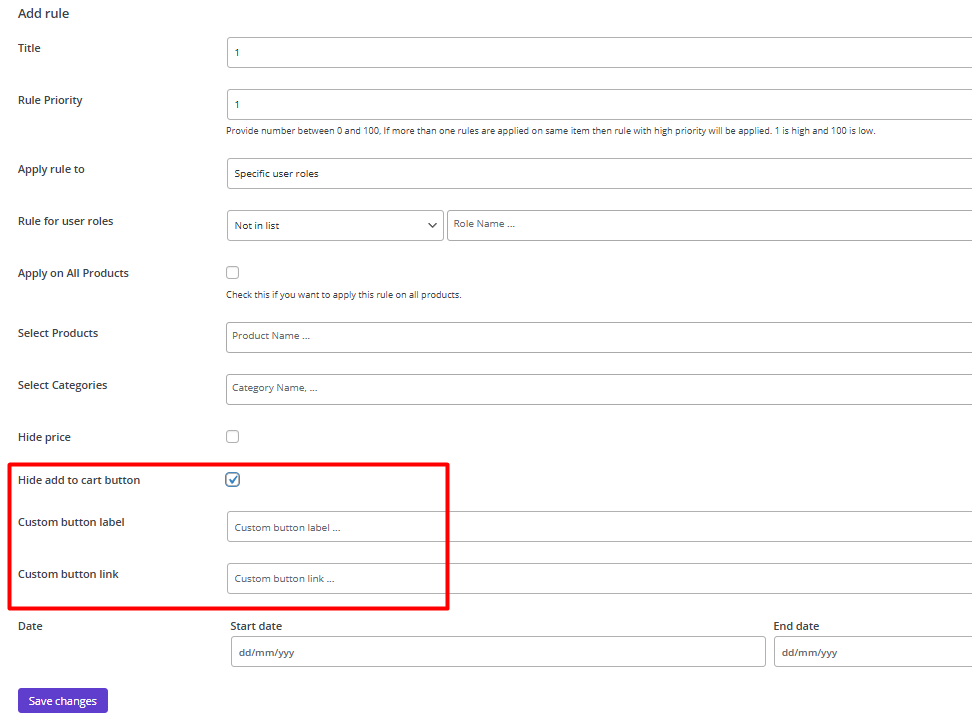Click the Role Name search field
Viewport: 972px width, 723px height.
[x=709, y=226]
